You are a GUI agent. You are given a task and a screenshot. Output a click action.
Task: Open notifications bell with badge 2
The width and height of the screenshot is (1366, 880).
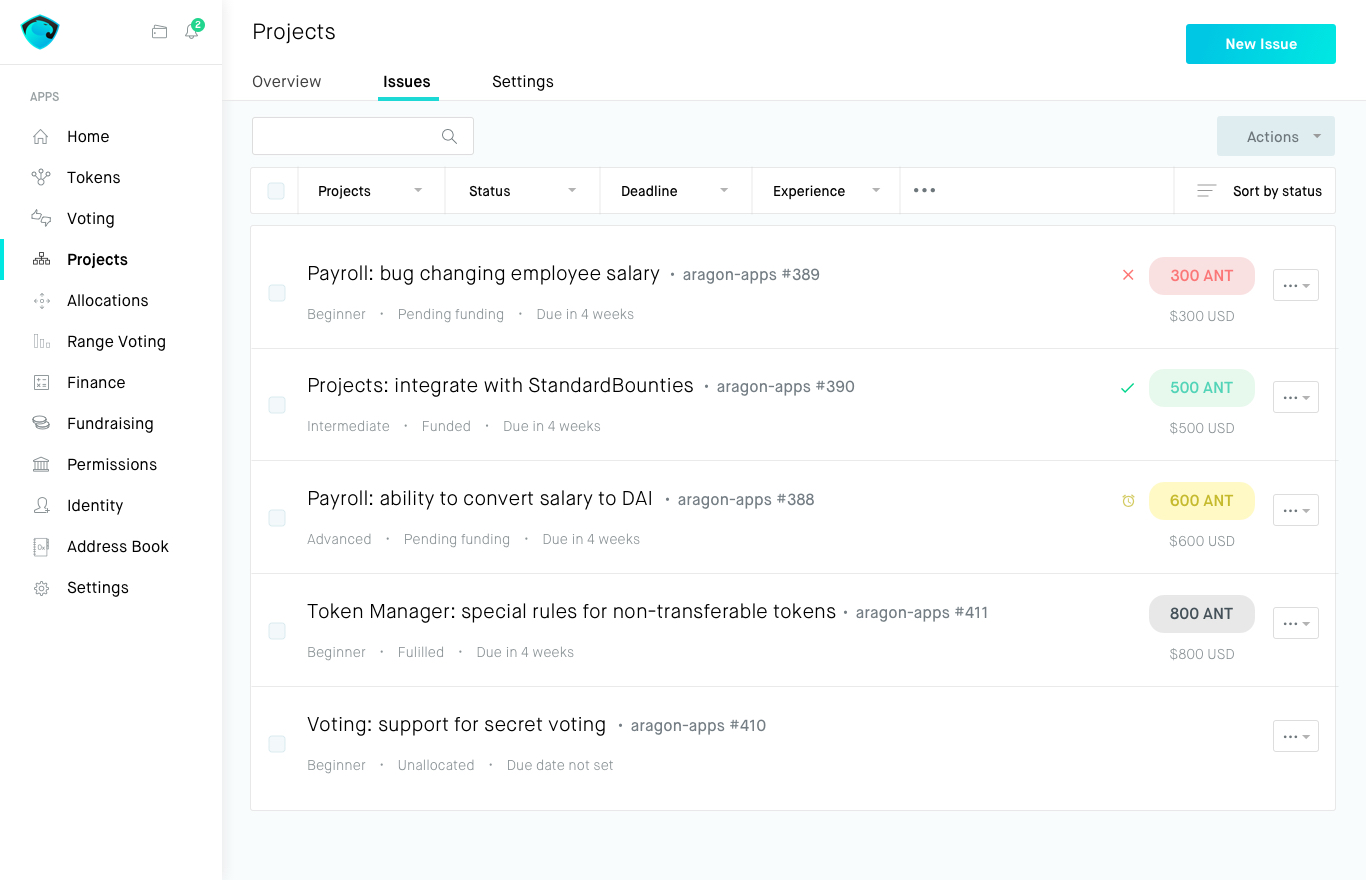[x=192, y=31]
